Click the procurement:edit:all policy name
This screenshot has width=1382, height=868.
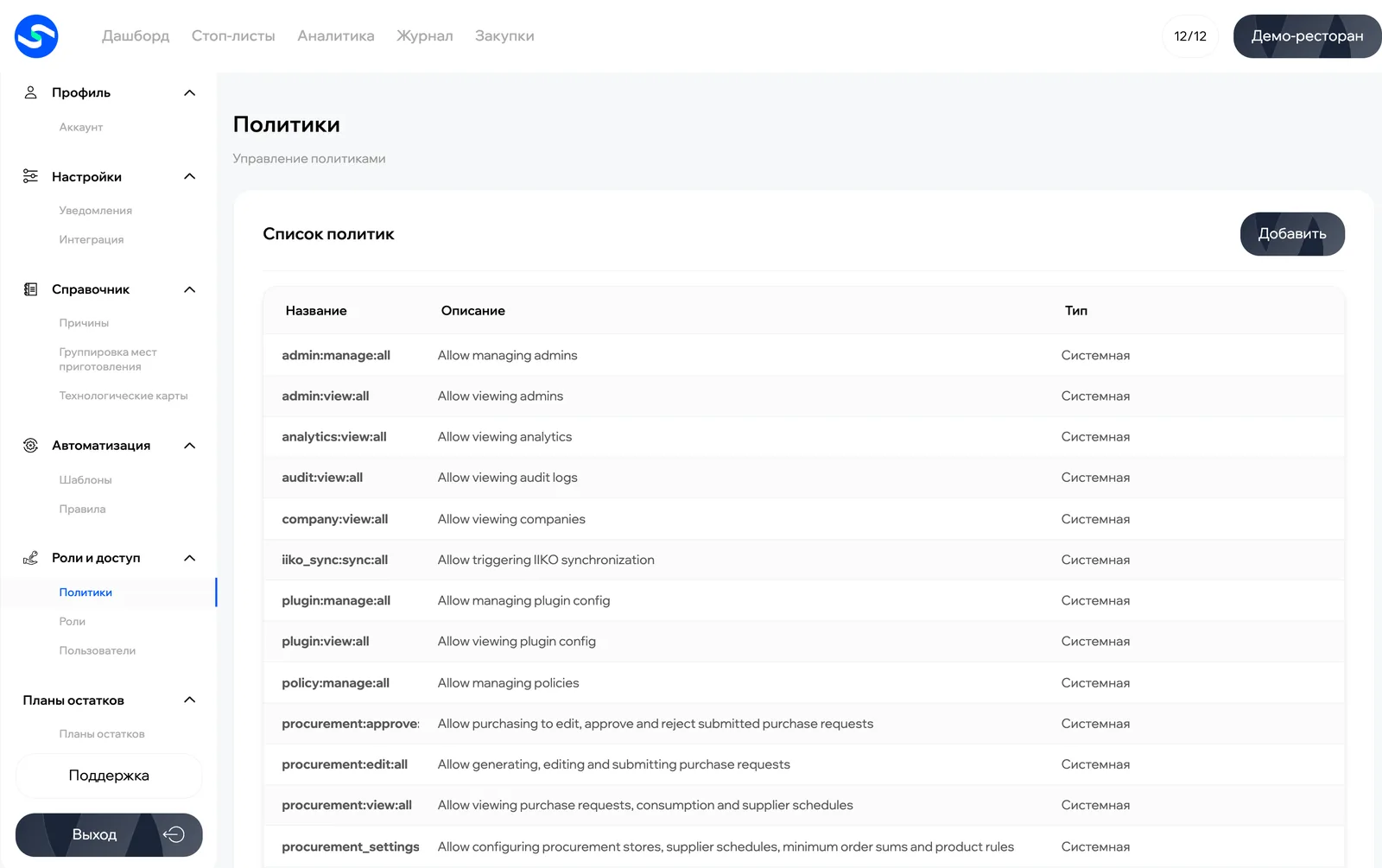[x=345, y=764]
